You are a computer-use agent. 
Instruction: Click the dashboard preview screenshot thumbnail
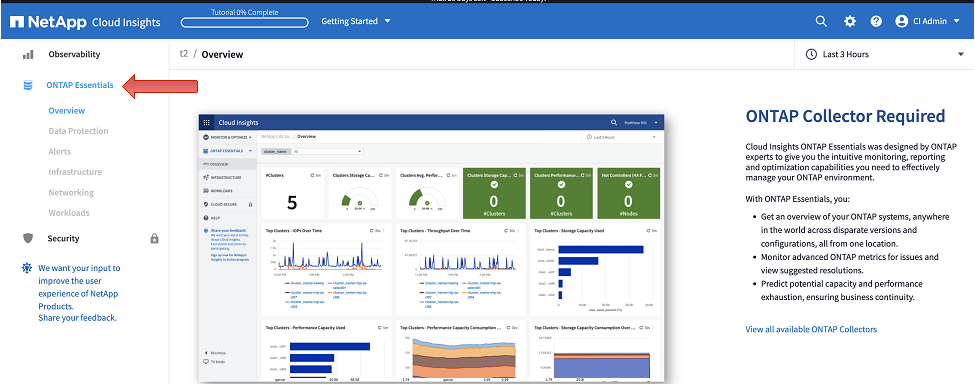click(432, 248)
